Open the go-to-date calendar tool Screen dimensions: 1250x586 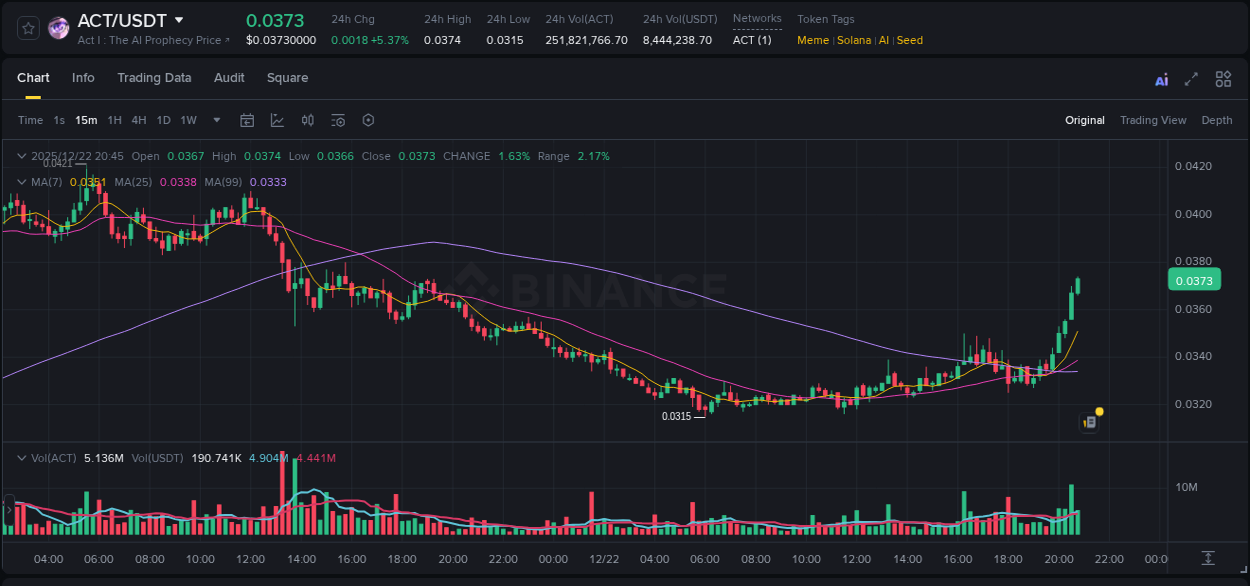[247, 120]
